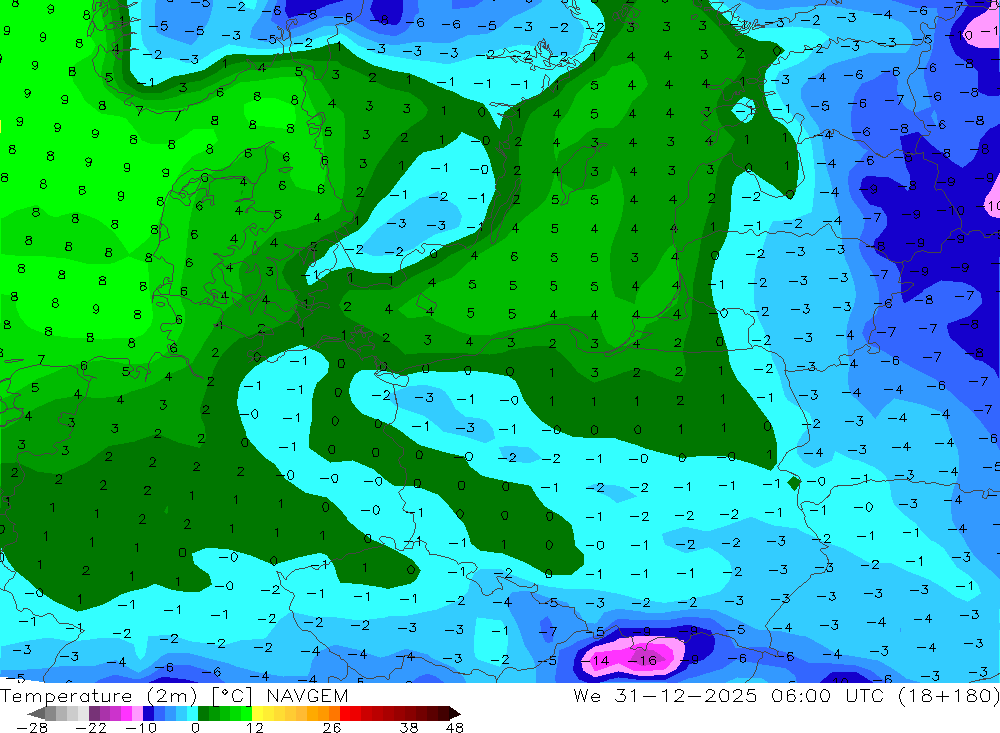Click the (18+180) forecast run label

(950, 695)
